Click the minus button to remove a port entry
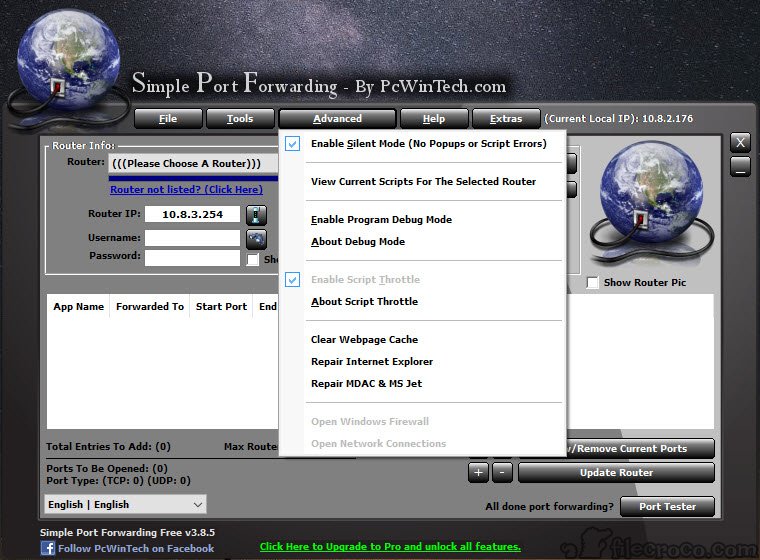Viewport: 760px width, 560px height. pos(502,472)
